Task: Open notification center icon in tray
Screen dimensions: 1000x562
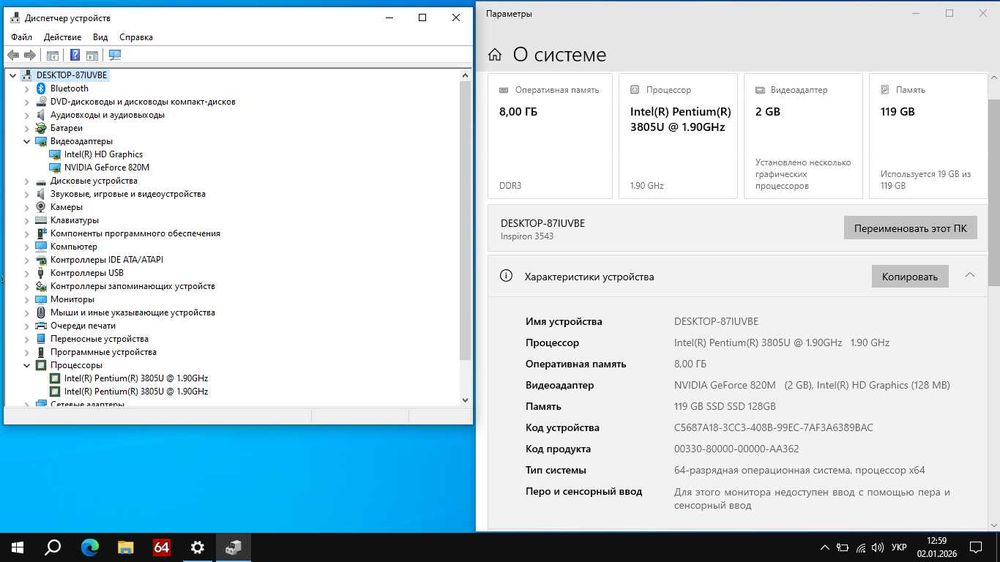Action: coord(976,547)
